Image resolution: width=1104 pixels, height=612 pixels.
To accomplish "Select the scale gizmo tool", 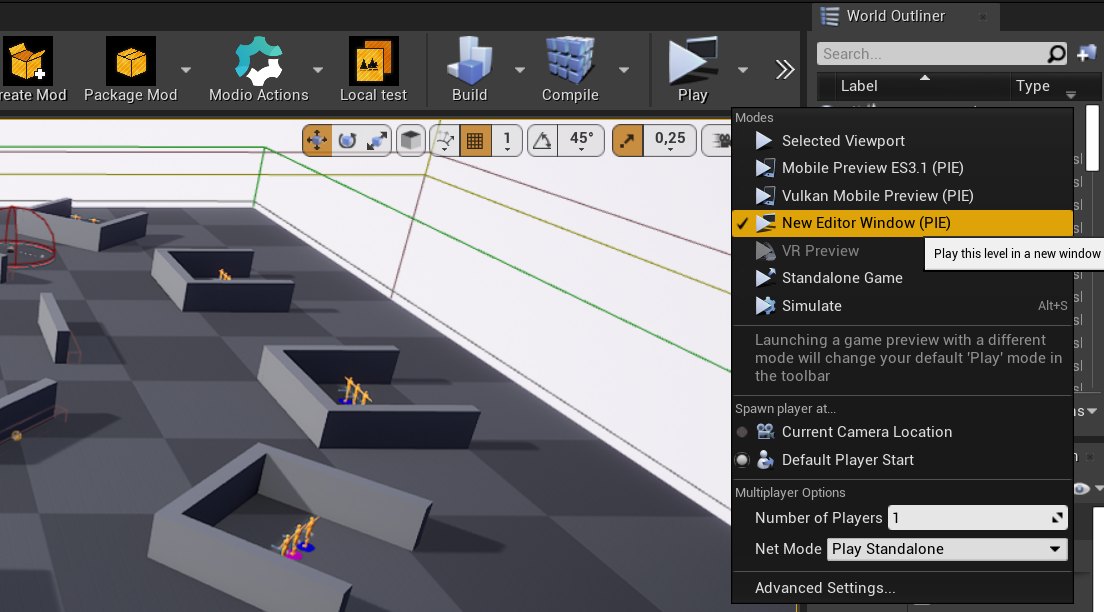I will pyautogui.click(x=377, y=140).
